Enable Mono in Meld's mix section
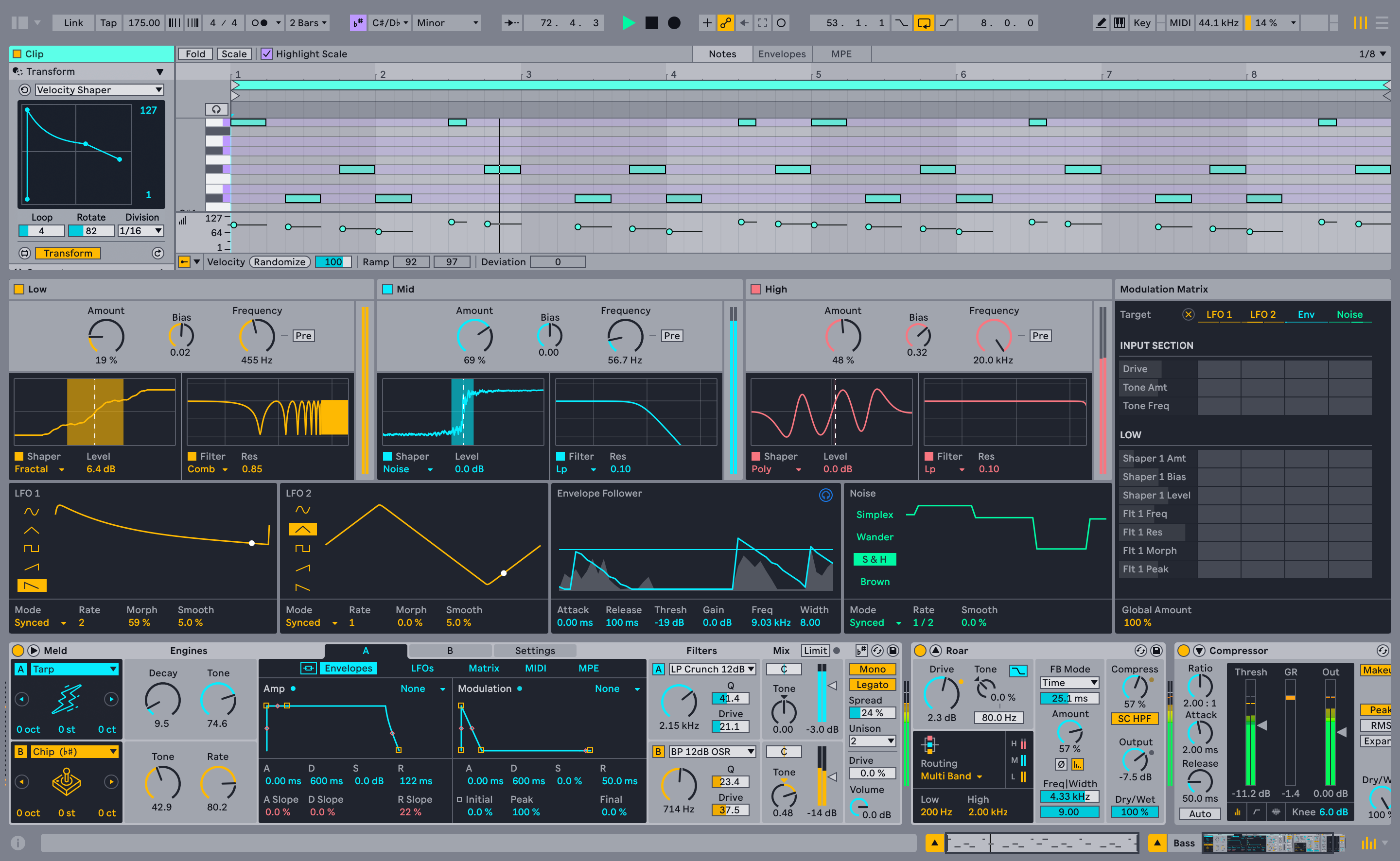Screen dimensions: 1400x861 coord(872,669)
